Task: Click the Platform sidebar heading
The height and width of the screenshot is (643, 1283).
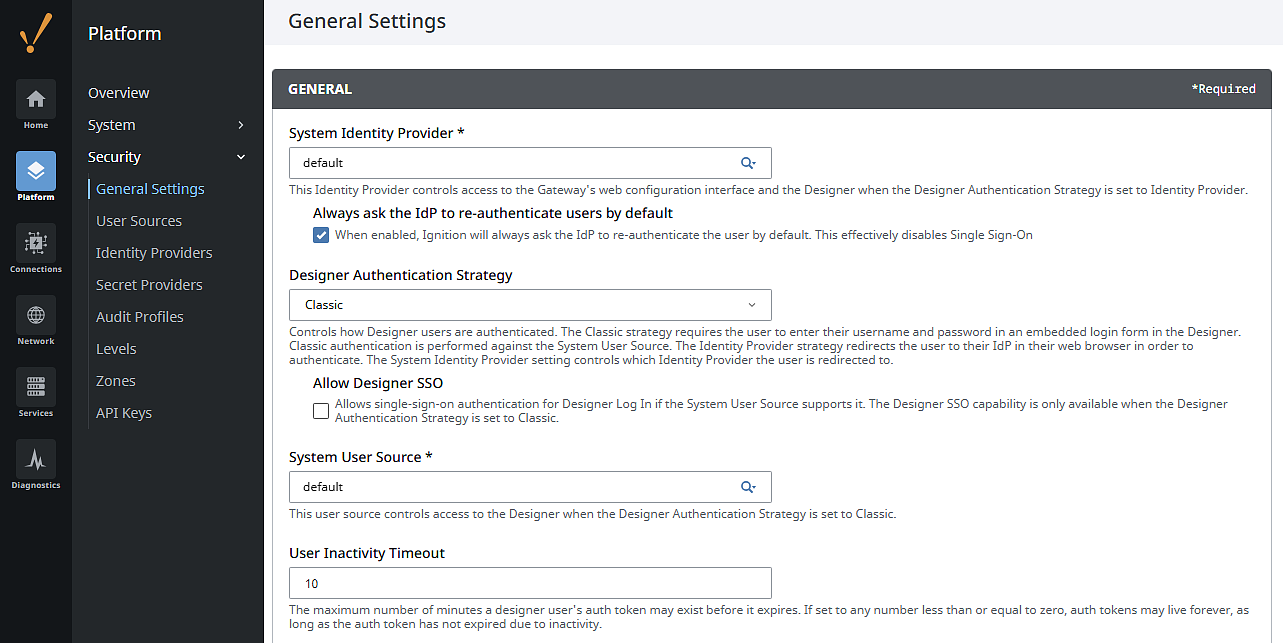Action: (x=125, y=33)
